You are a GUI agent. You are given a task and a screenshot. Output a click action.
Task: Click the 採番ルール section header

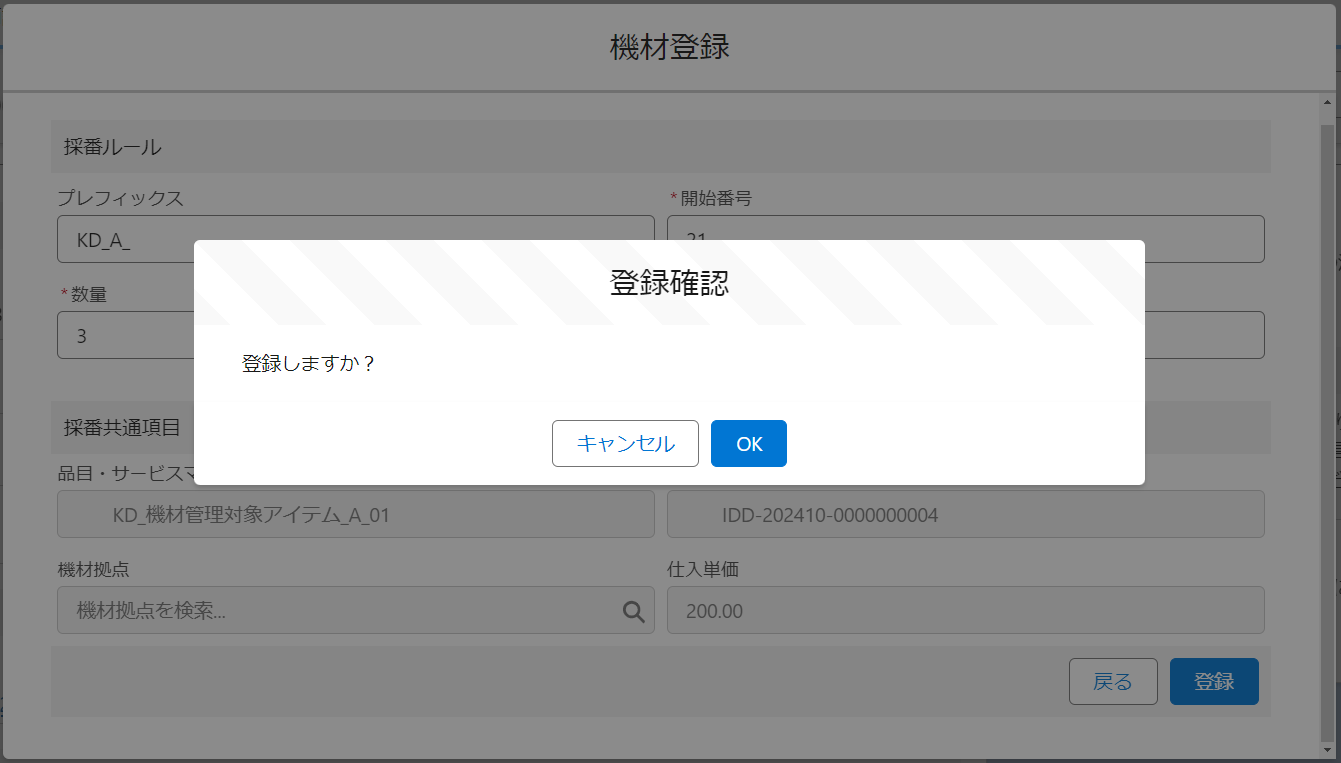coord(113,147)
